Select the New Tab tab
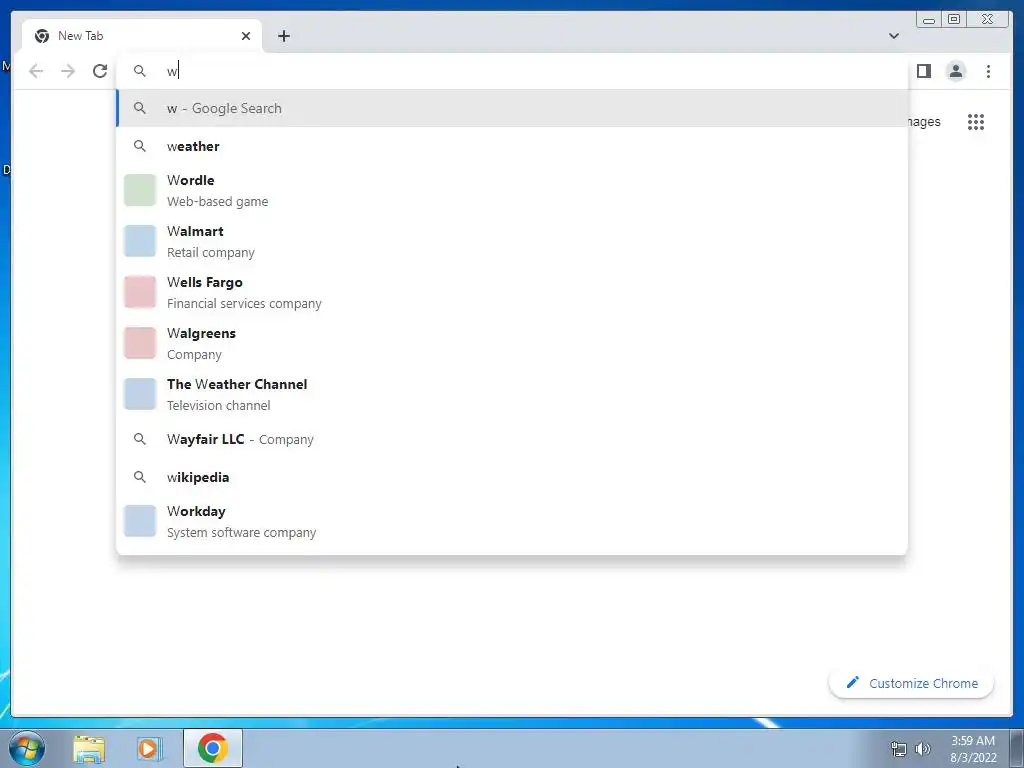 (142, 36)
